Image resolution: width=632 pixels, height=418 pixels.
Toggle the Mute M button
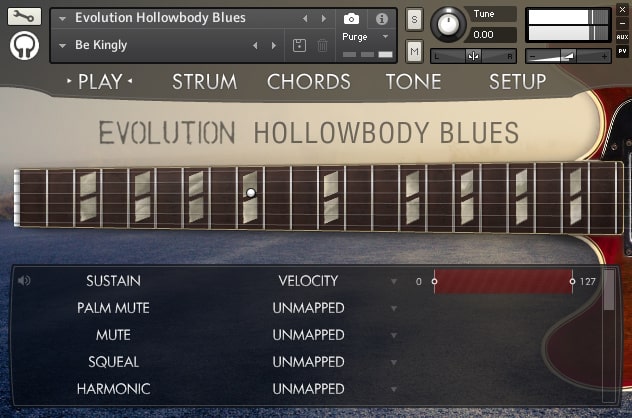tap(414, 51)
